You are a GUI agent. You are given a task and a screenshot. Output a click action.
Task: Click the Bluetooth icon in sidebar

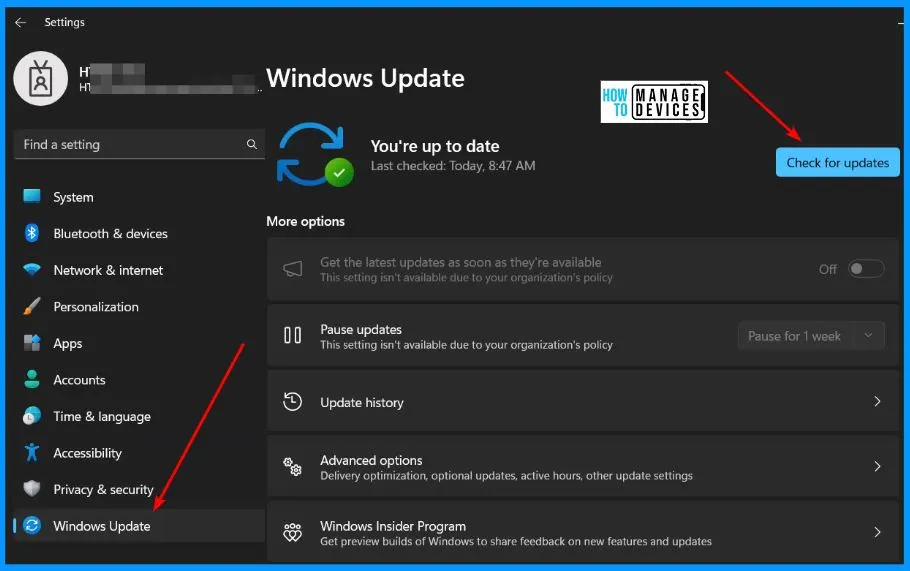coord(32,233)
